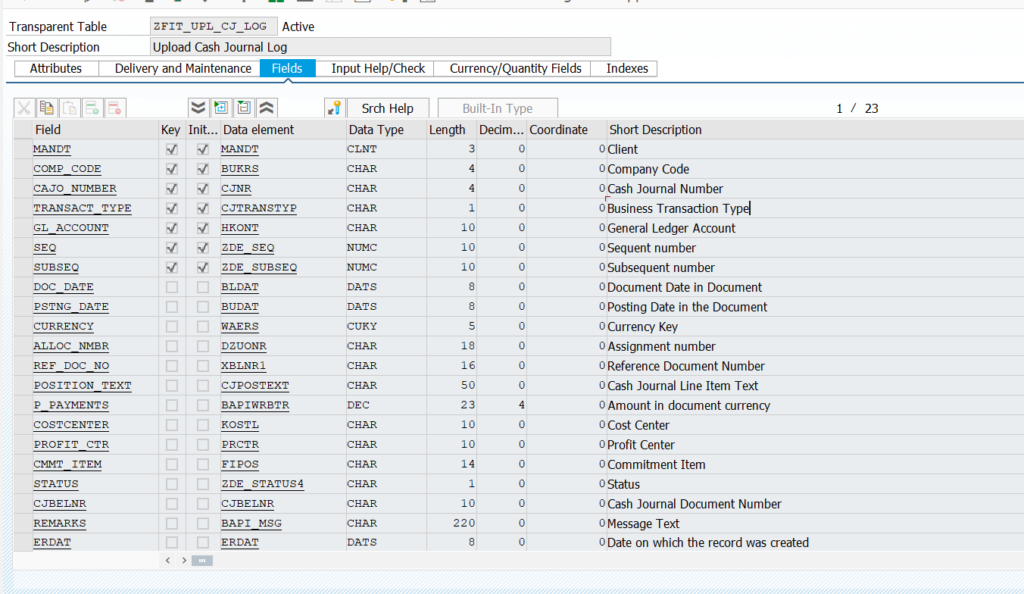
Task: Click the Delete Row icon
Action: coord(114,108)
